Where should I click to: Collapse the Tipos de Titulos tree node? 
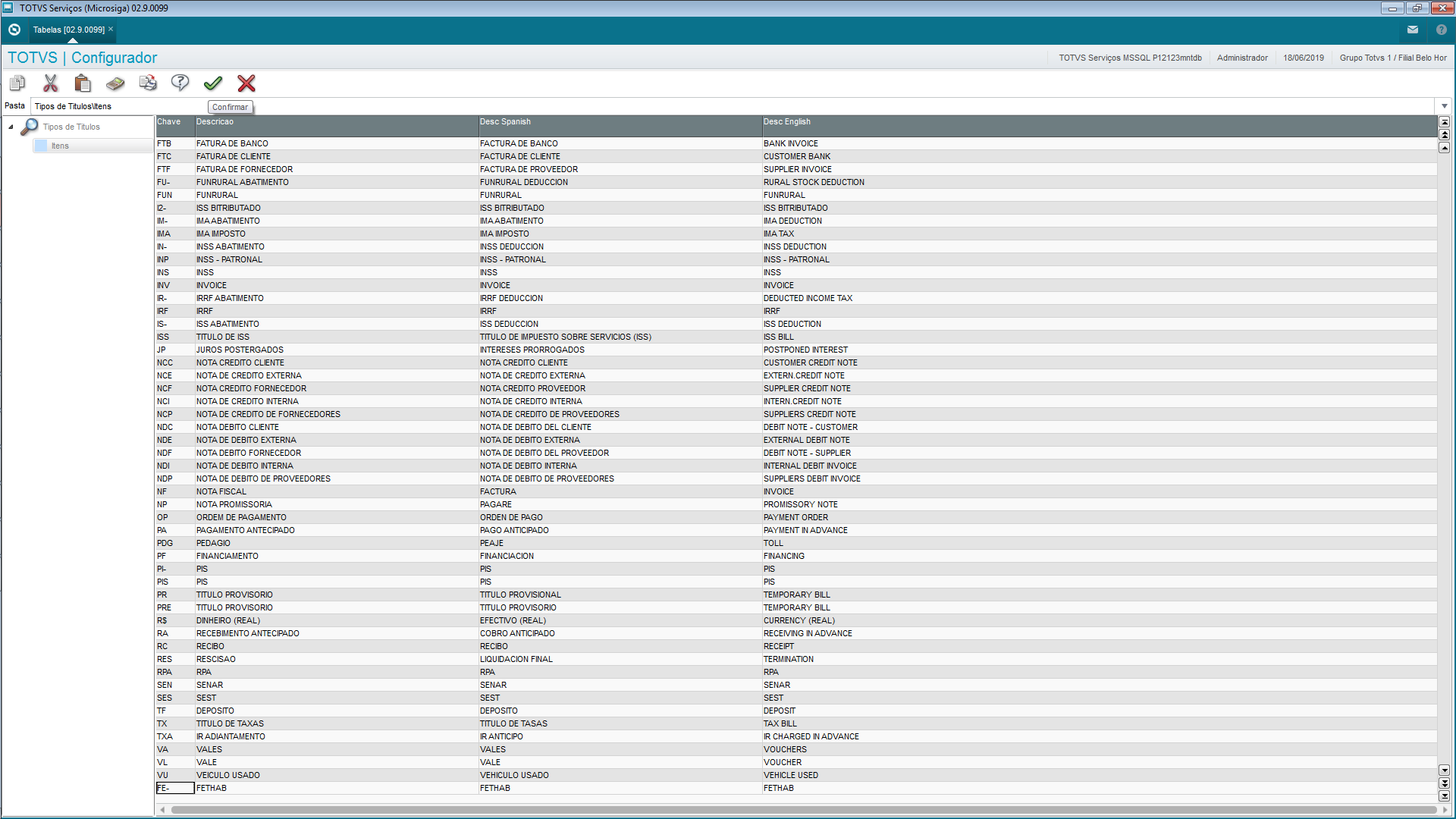coord(11,127)
